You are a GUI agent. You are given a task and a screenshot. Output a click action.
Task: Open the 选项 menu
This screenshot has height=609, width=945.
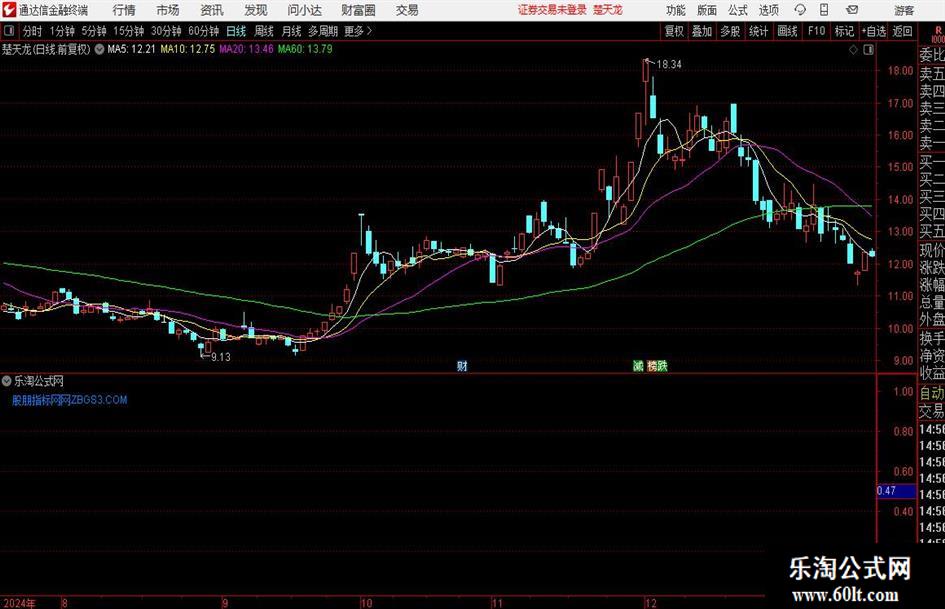[768, 10]
